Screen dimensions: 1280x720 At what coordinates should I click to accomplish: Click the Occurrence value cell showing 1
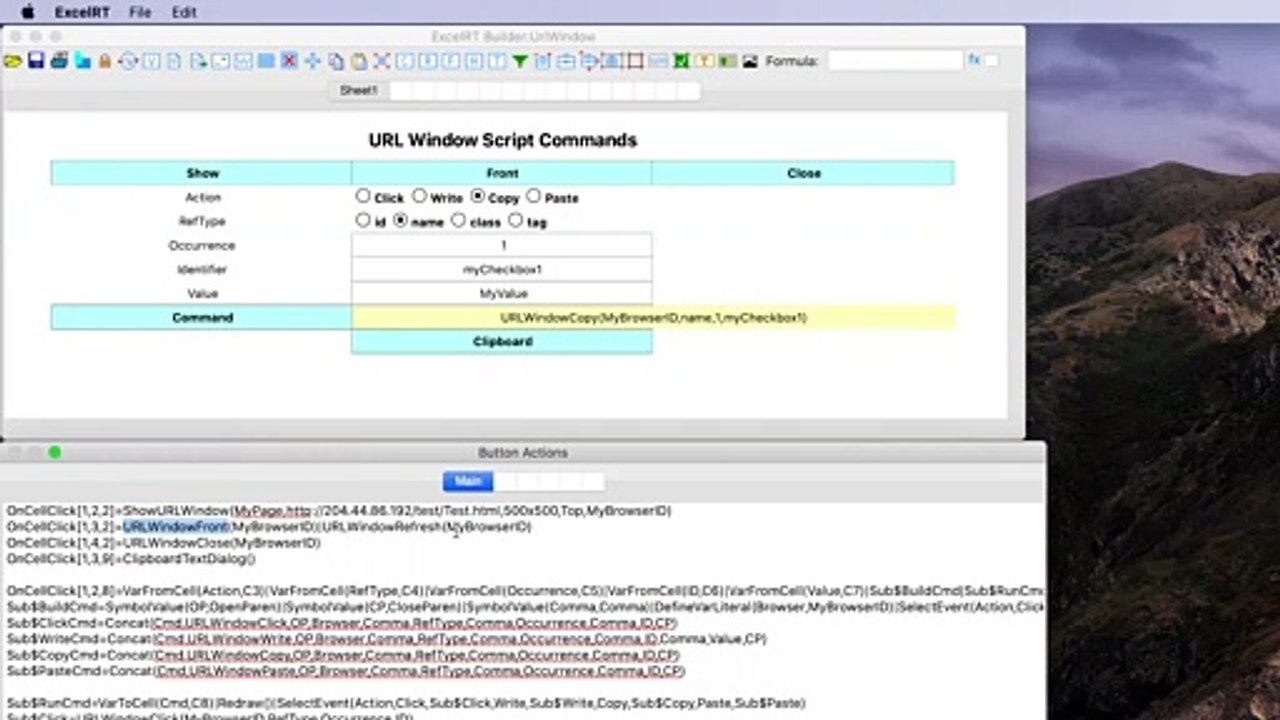pos(502,245)
